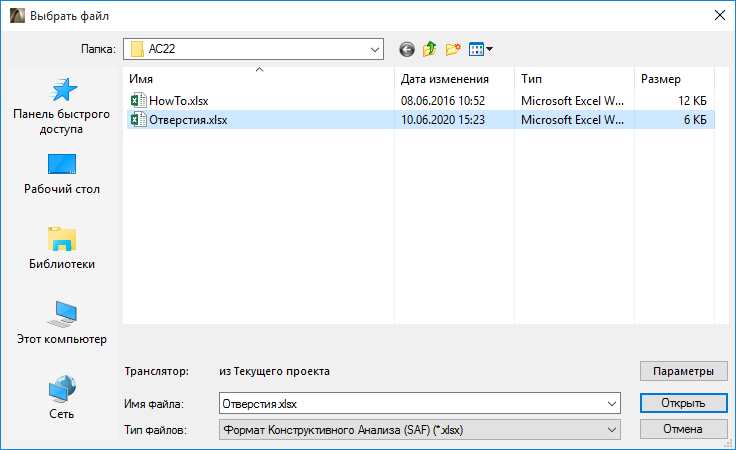Select Этот компьютер location

tap(62, 325)
